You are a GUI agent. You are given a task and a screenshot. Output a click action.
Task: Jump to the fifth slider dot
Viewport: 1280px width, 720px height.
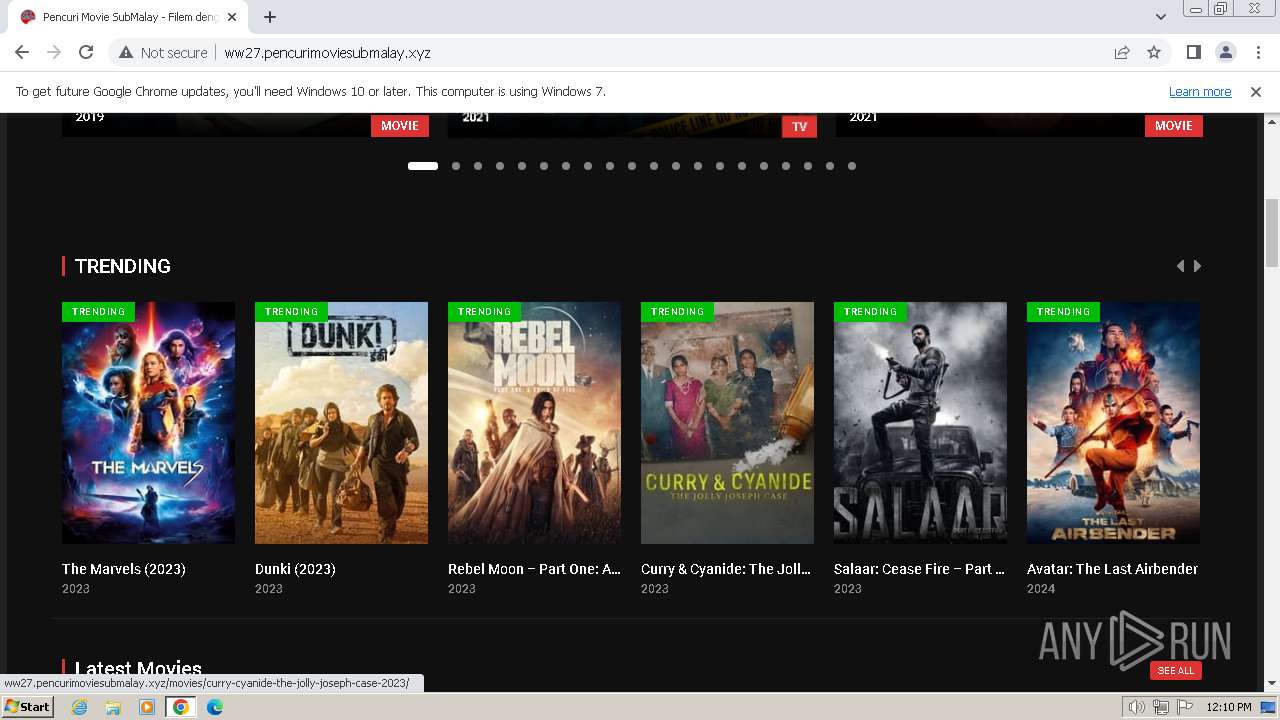[522, 166]
